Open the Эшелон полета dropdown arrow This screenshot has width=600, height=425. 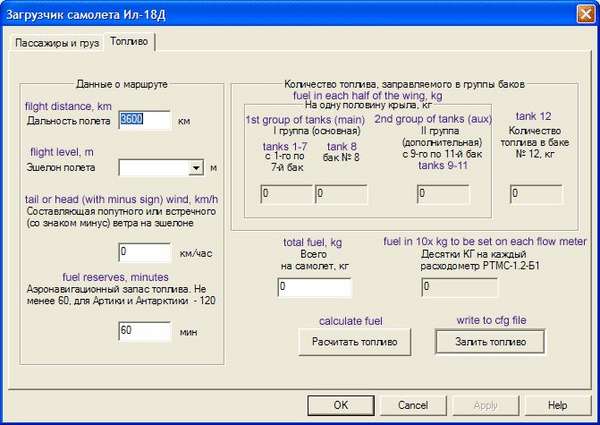[x=196, y=168]
